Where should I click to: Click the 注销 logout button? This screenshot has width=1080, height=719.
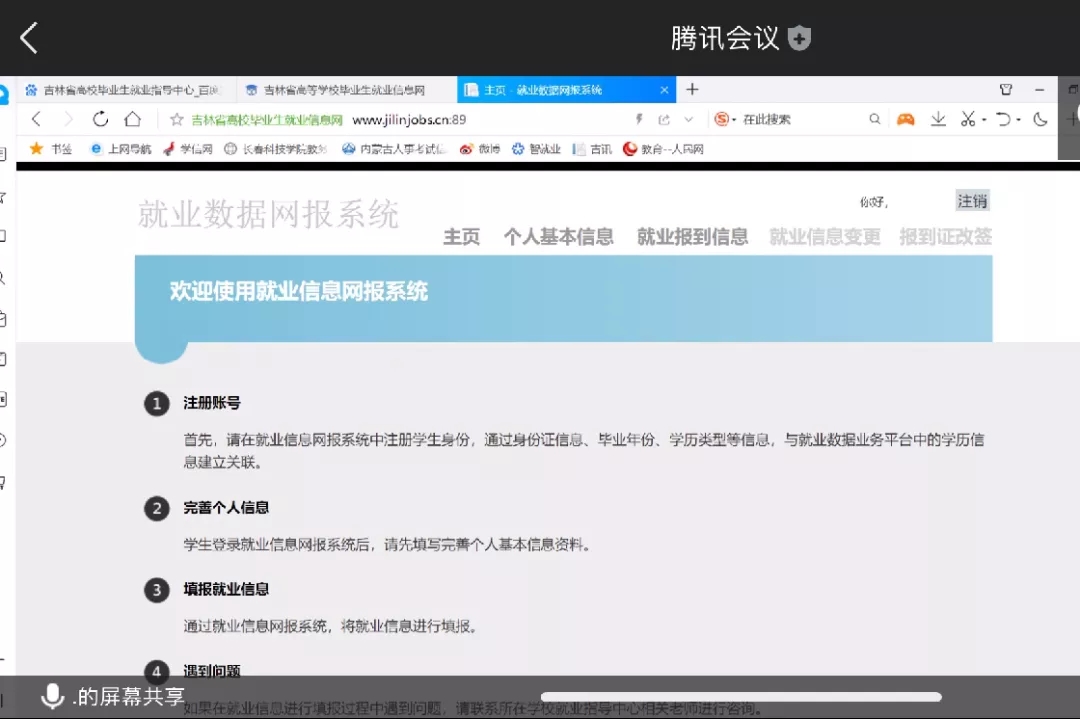point(972,201)
